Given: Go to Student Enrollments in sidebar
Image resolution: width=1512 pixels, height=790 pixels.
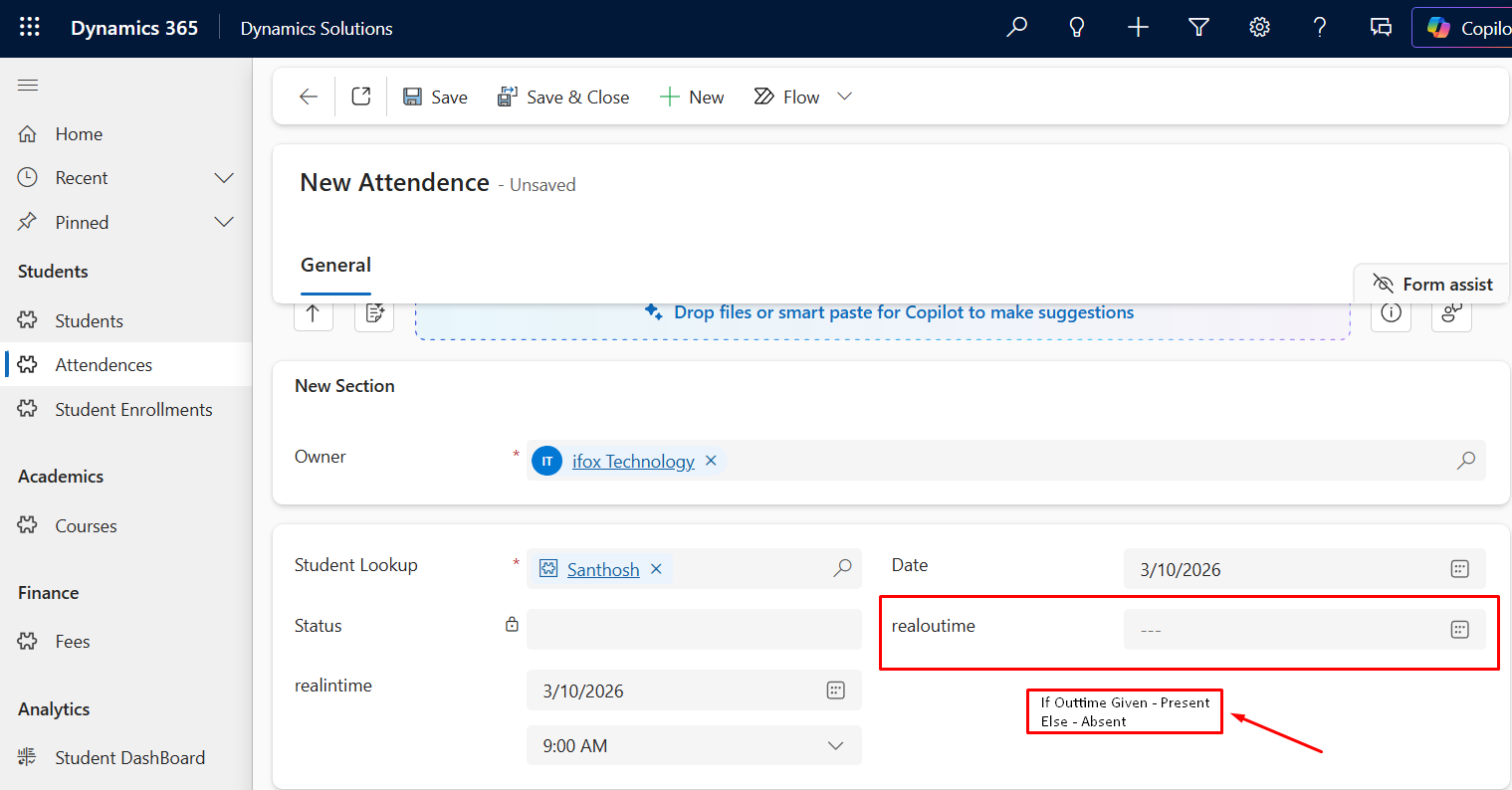Looking at the screenshot, I should pos(133,410).
